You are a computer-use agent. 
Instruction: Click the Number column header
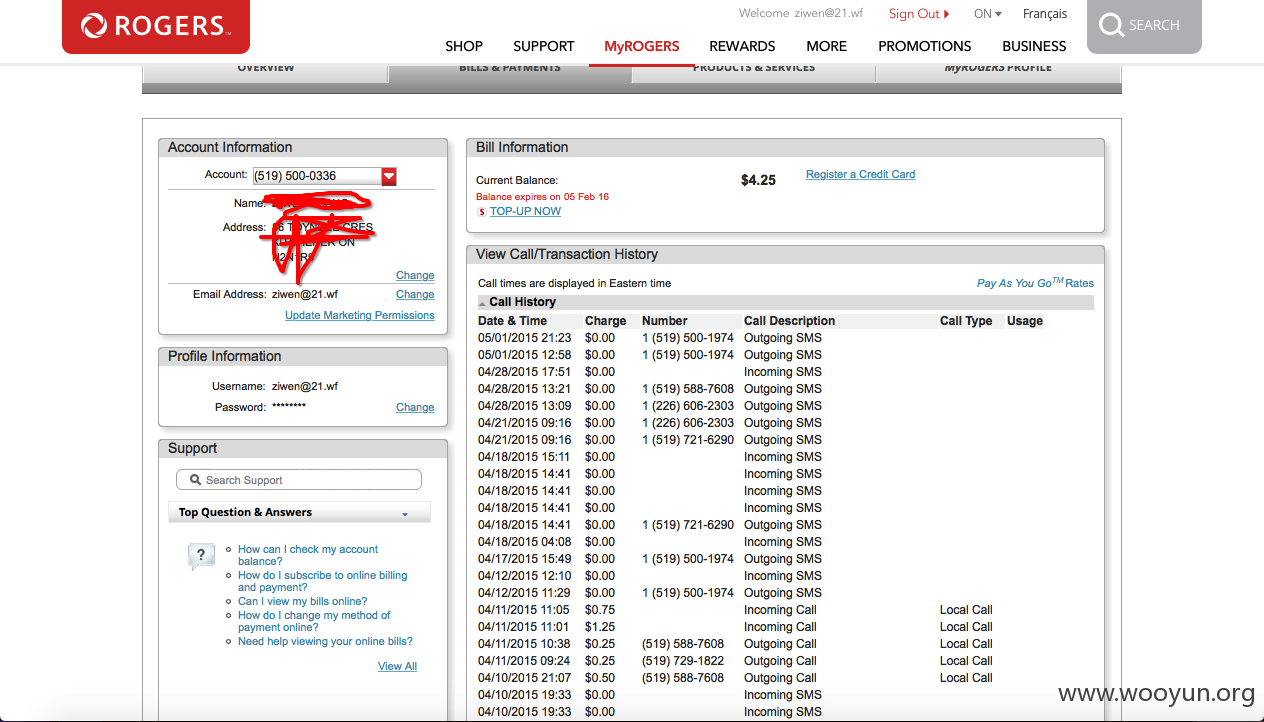pyautogui.click(x=664, y=321)
